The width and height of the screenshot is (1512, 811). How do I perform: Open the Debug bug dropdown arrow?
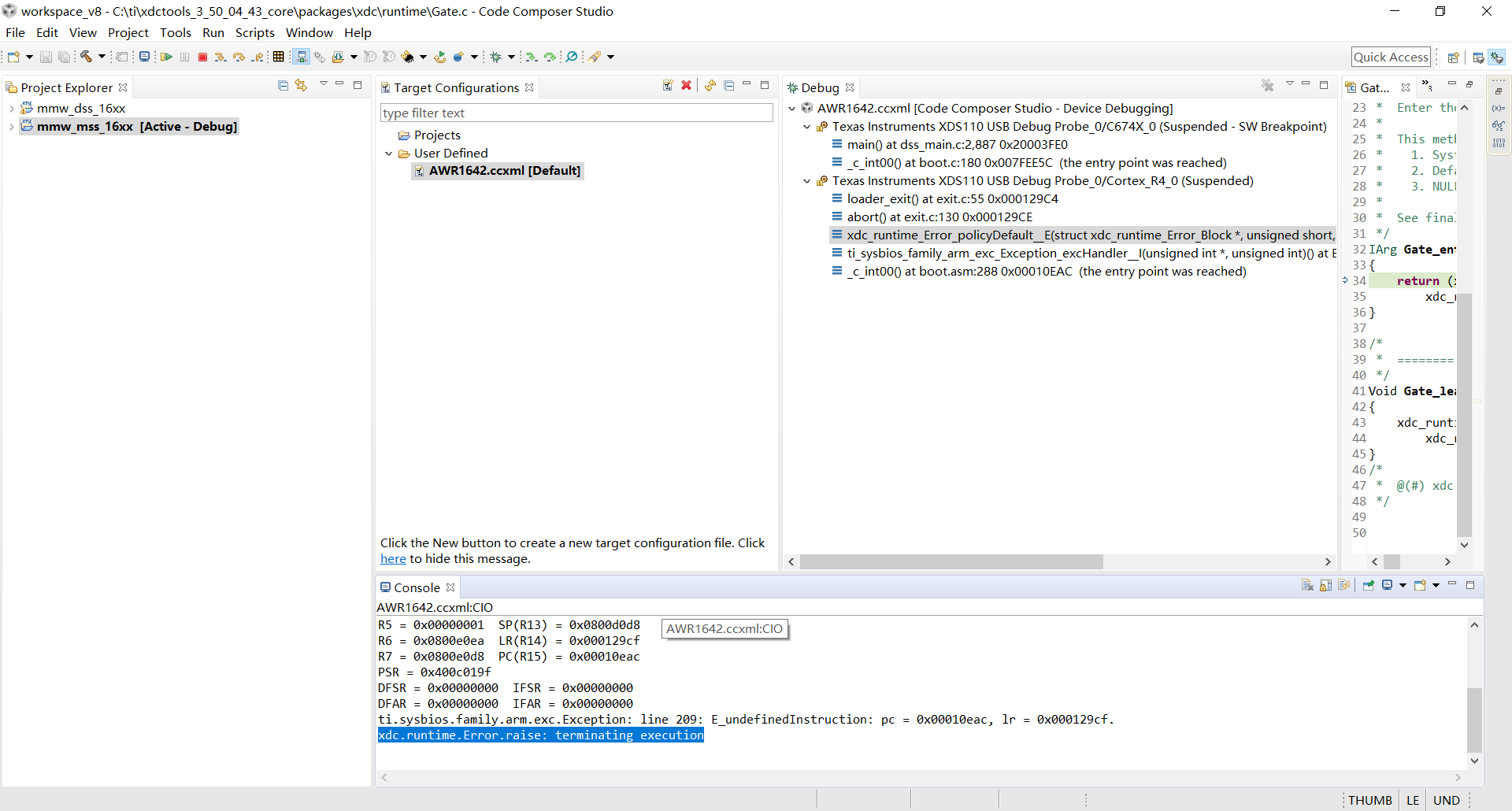click(511, 57)
